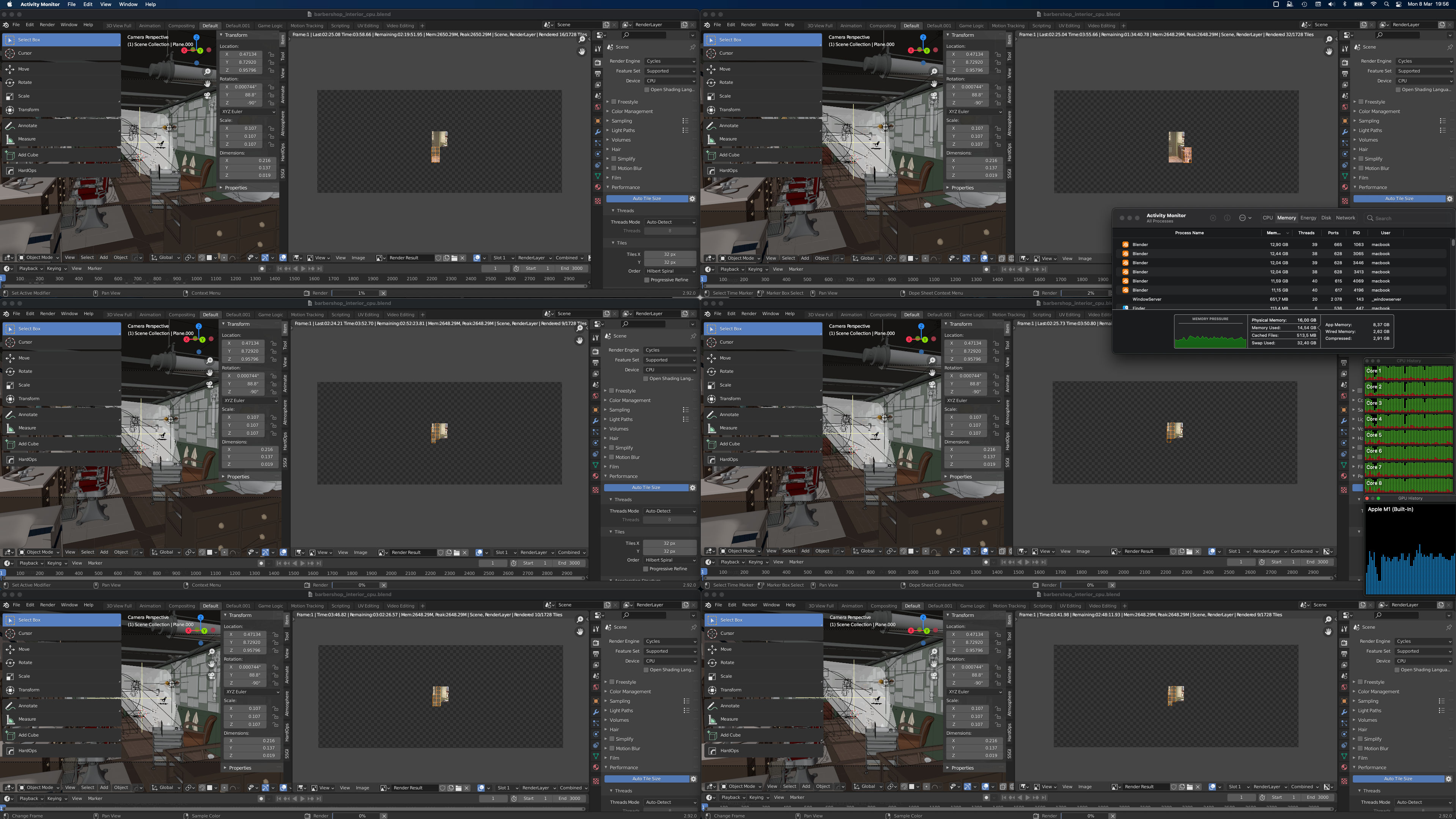The image size is (1456, 819).
Task: Enable Open Shading Language in top-left Blender window
Action: (x=647, y=89)
